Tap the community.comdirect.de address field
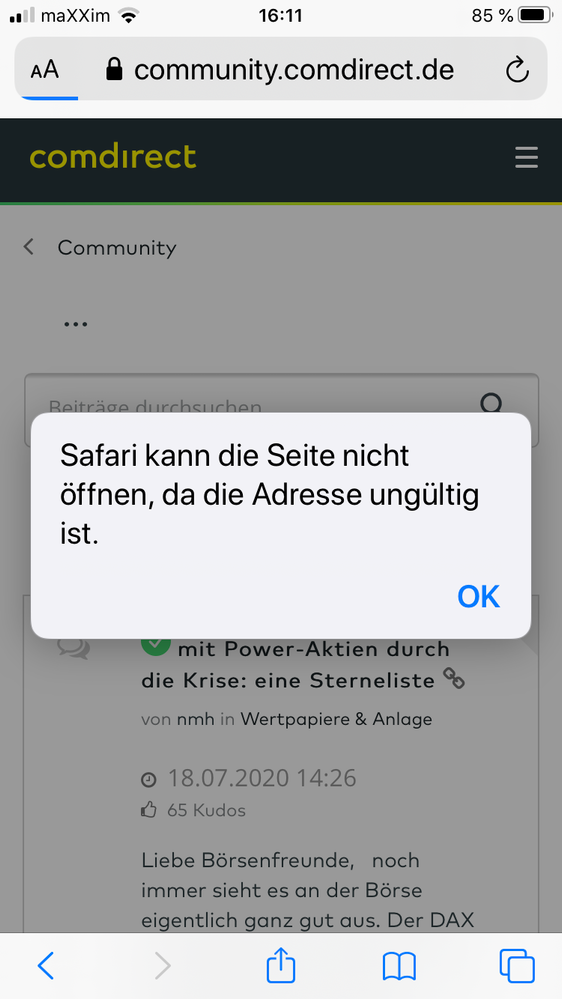Screen dimensions: 562x999 pos(294,70)
